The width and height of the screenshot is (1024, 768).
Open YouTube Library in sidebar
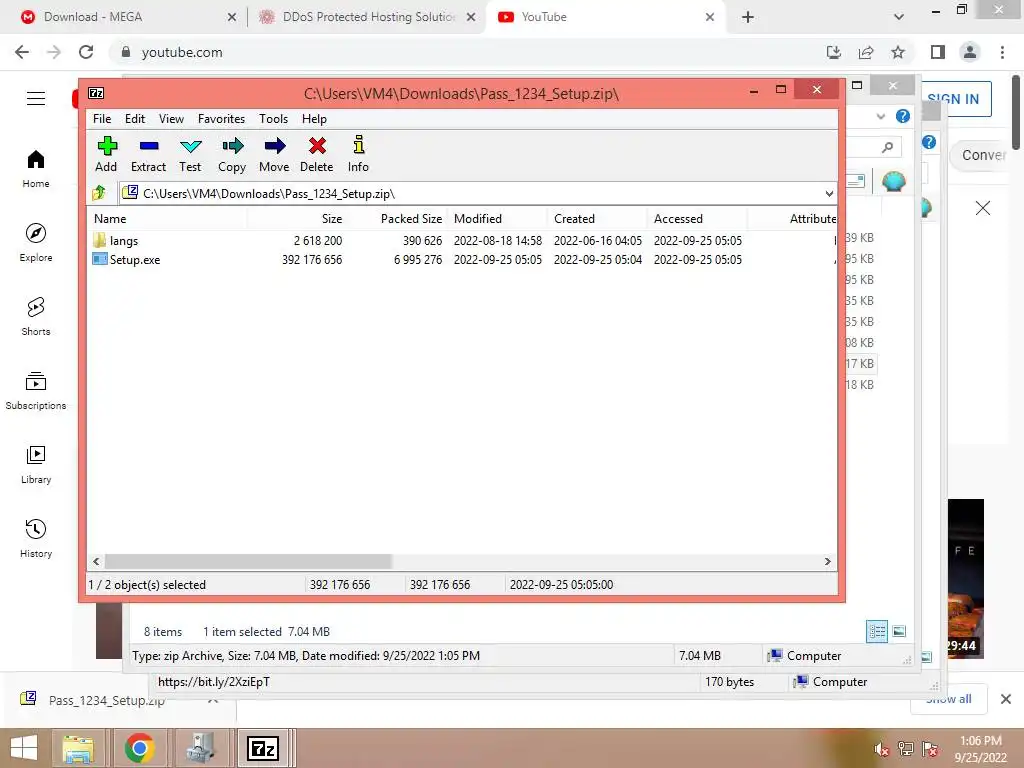pos(36,464)
